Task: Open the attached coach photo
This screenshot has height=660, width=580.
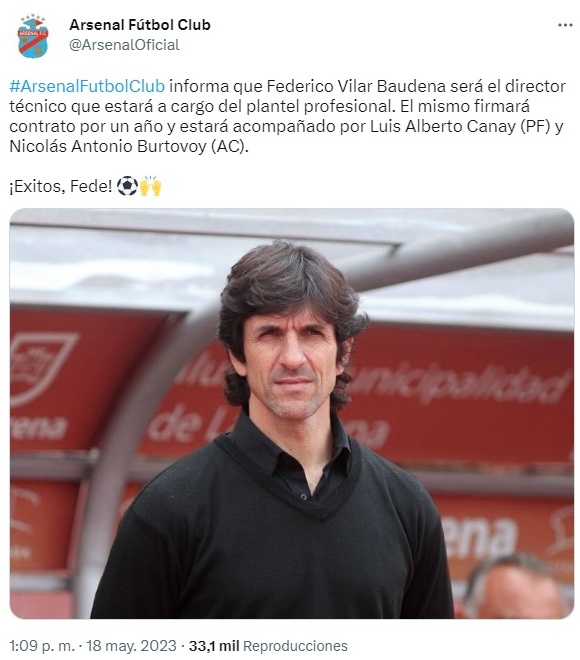Action: click(x=292, y=413)
